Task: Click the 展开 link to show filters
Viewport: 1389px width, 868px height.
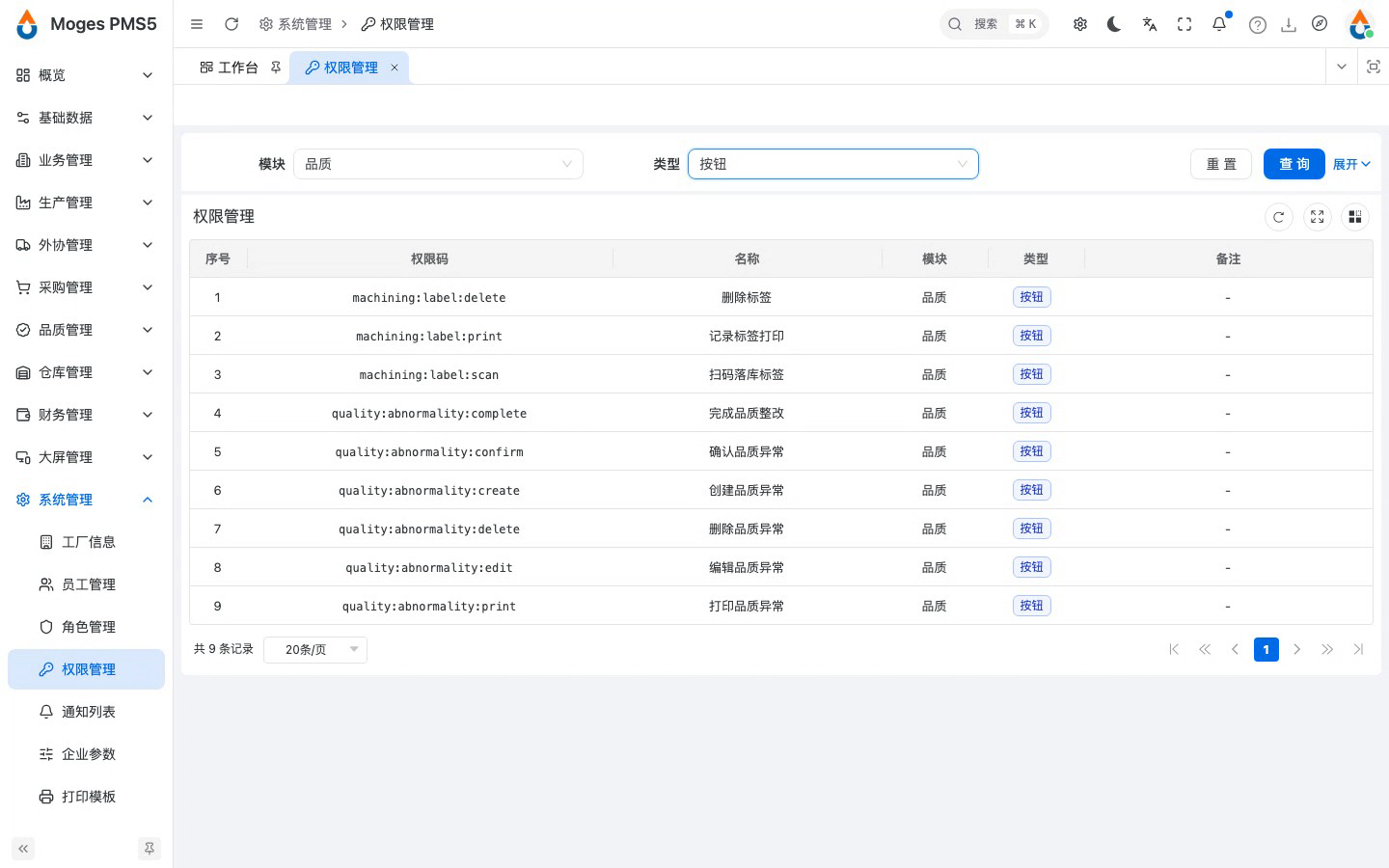Action: point(1351,164)
